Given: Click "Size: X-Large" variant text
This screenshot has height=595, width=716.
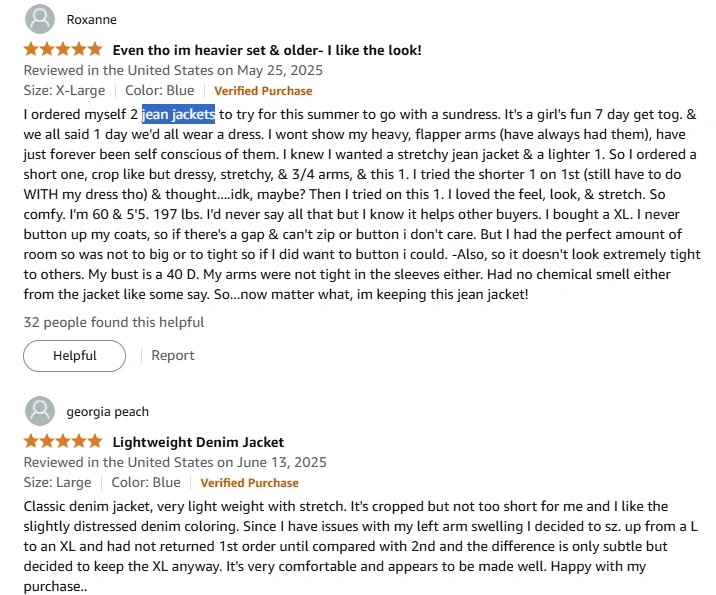Looking at the screenshot, I should (62, 91).
